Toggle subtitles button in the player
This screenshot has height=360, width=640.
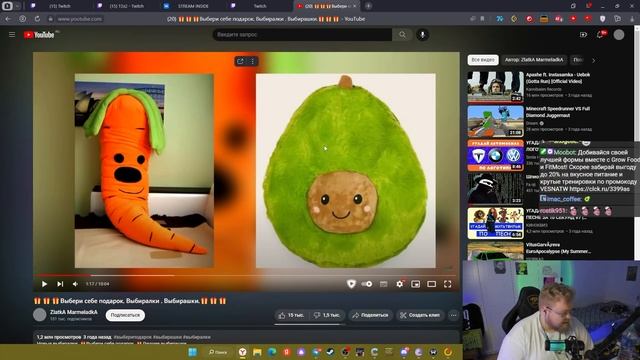pyautogui.click(x=383, y=284)
